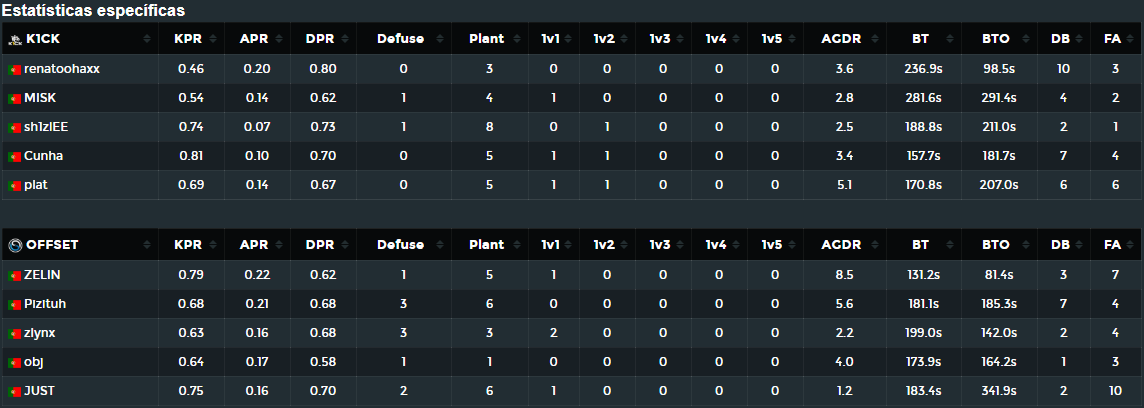This screenshot has height=408, width=1144.
Task: Select the plat player name
Action: (36, 185)
